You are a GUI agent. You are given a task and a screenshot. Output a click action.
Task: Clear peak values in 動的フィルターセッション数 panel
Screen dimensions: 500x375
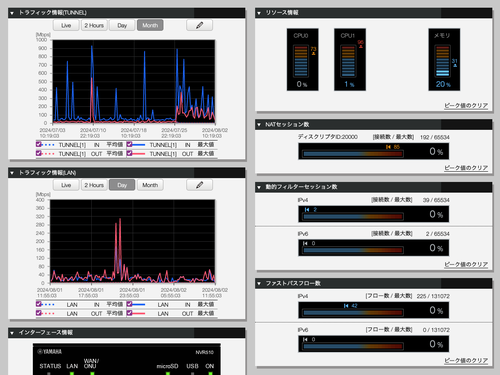pos(466,264)
